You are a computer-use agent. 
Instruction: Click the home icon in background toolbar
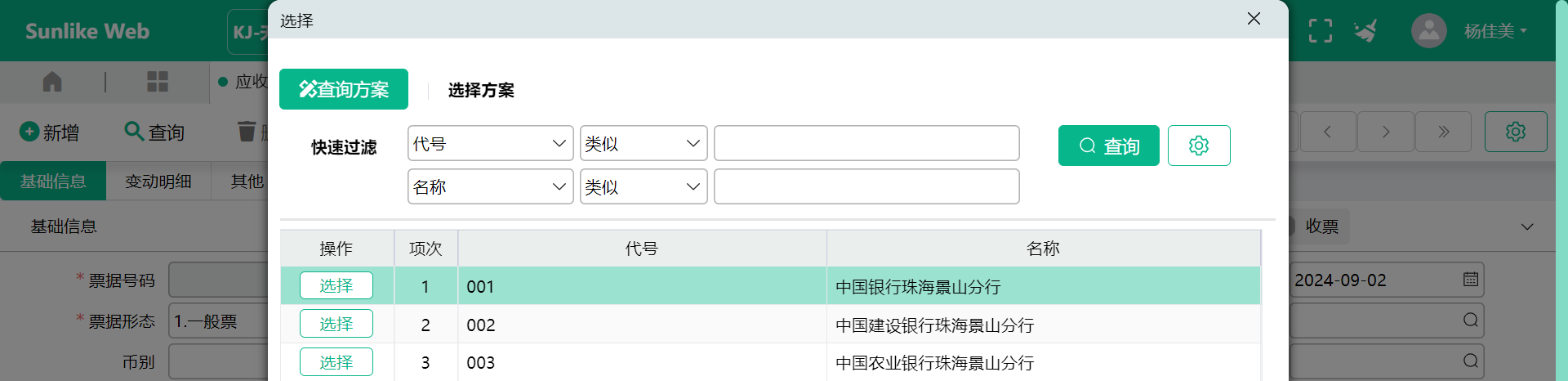click(52, 82)
